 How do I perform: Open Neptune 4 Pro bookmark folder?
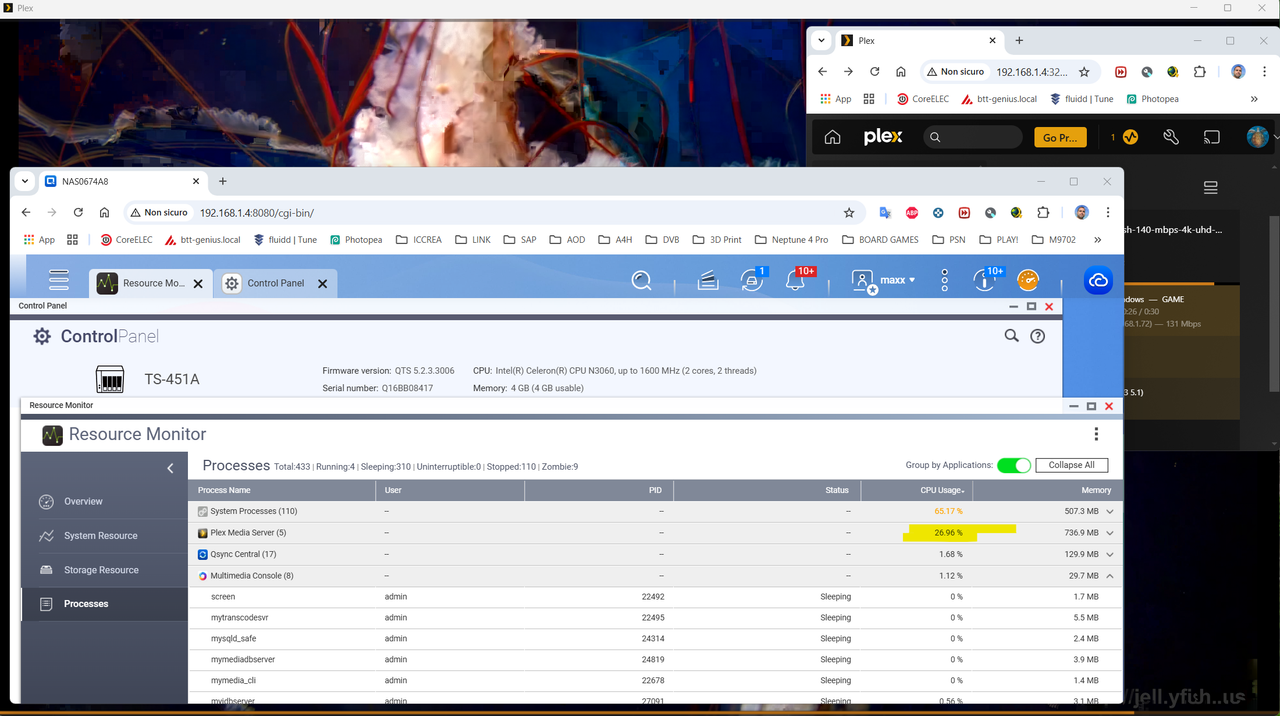pos(791,240)
